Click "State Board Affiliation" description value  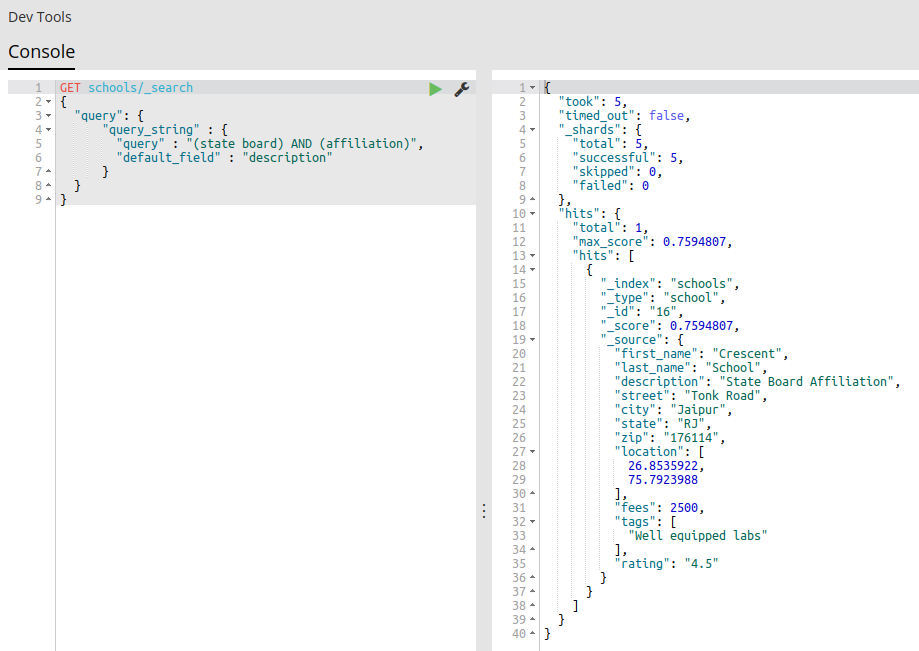click(806, 382)
